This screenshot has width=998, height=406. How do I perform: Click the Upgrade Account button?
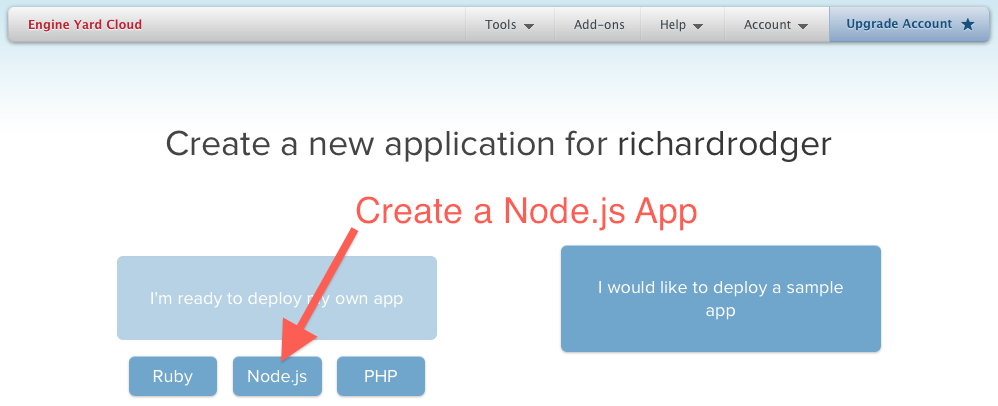(x=910, y=25)
